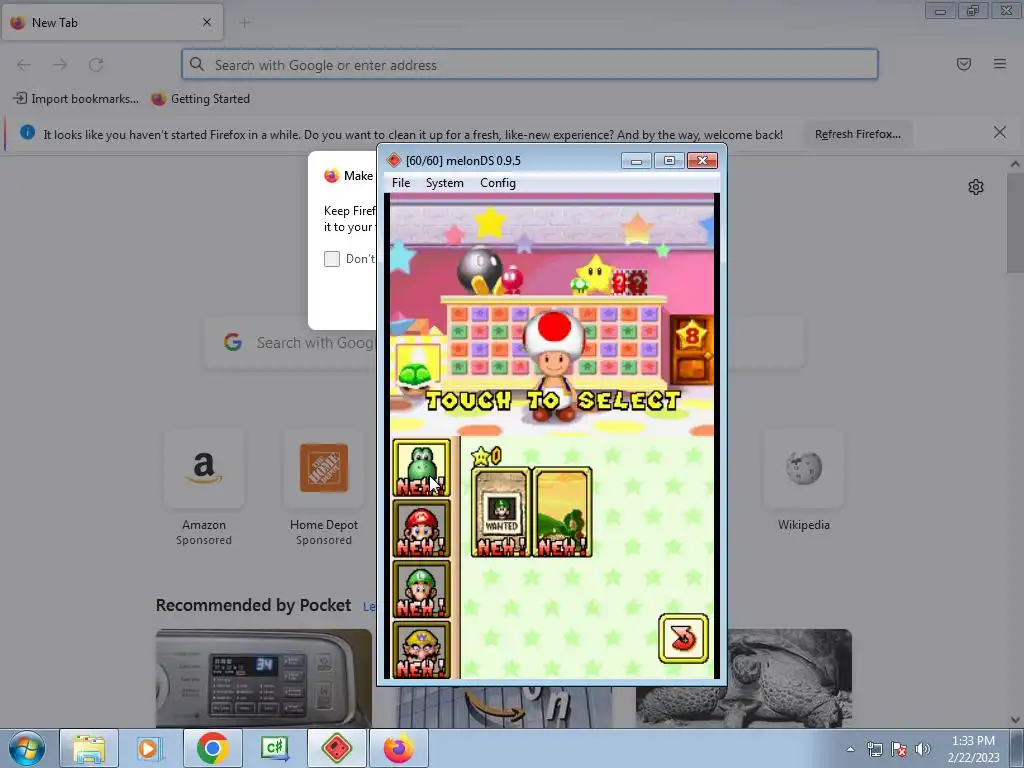Open the Firefox hamburger menu

click(1000, 64)
